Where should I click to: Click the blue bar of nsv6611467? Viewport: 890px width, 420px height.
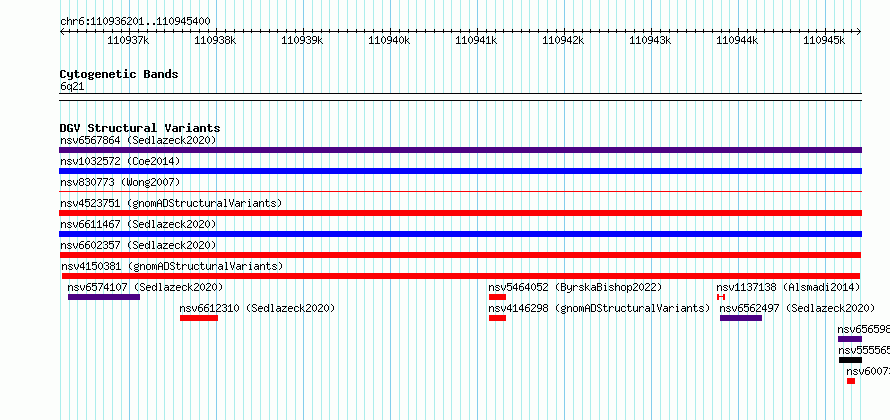coord(460,234)
